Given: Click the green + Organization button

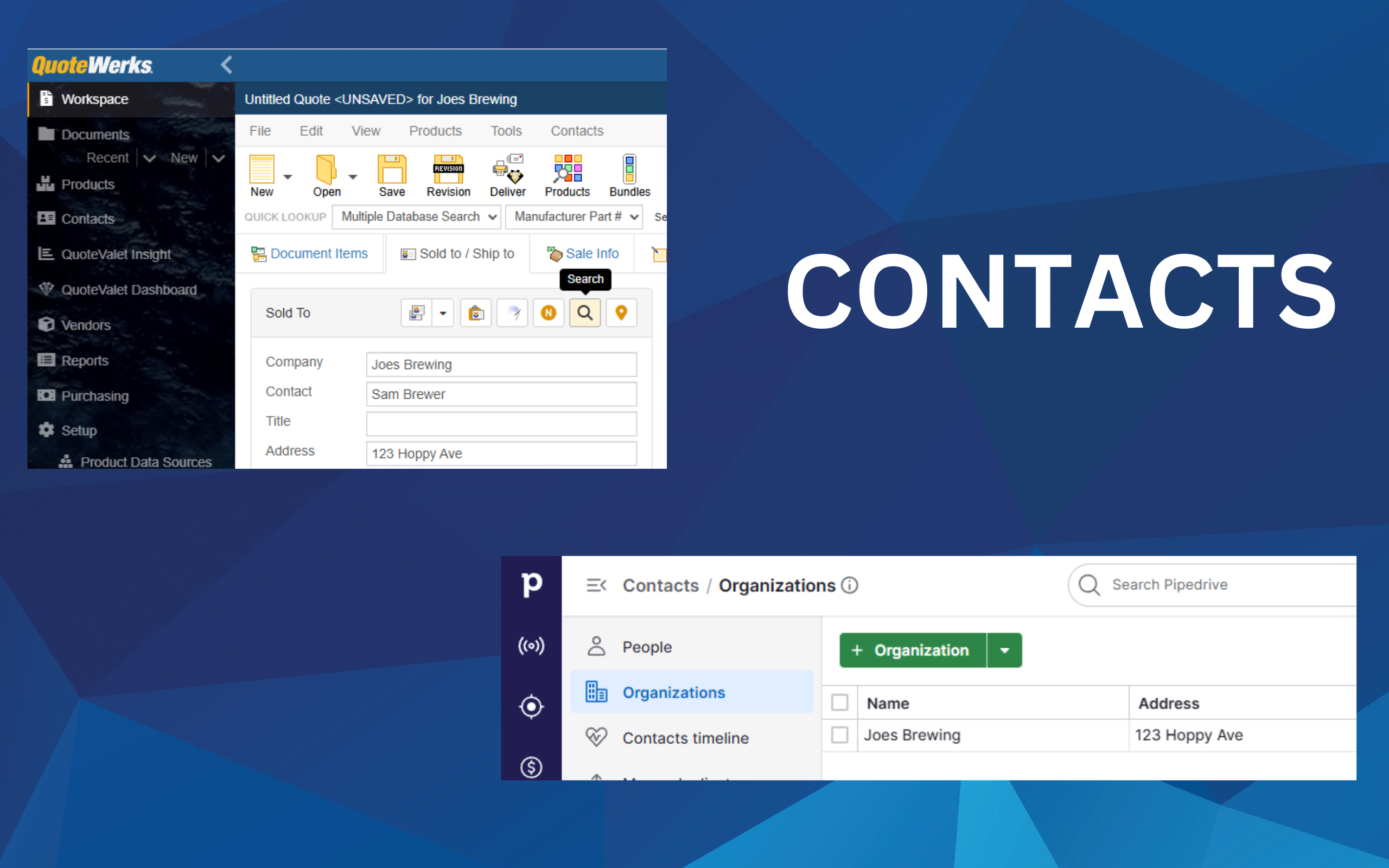Looking at the screenshot, I should 913,650.
